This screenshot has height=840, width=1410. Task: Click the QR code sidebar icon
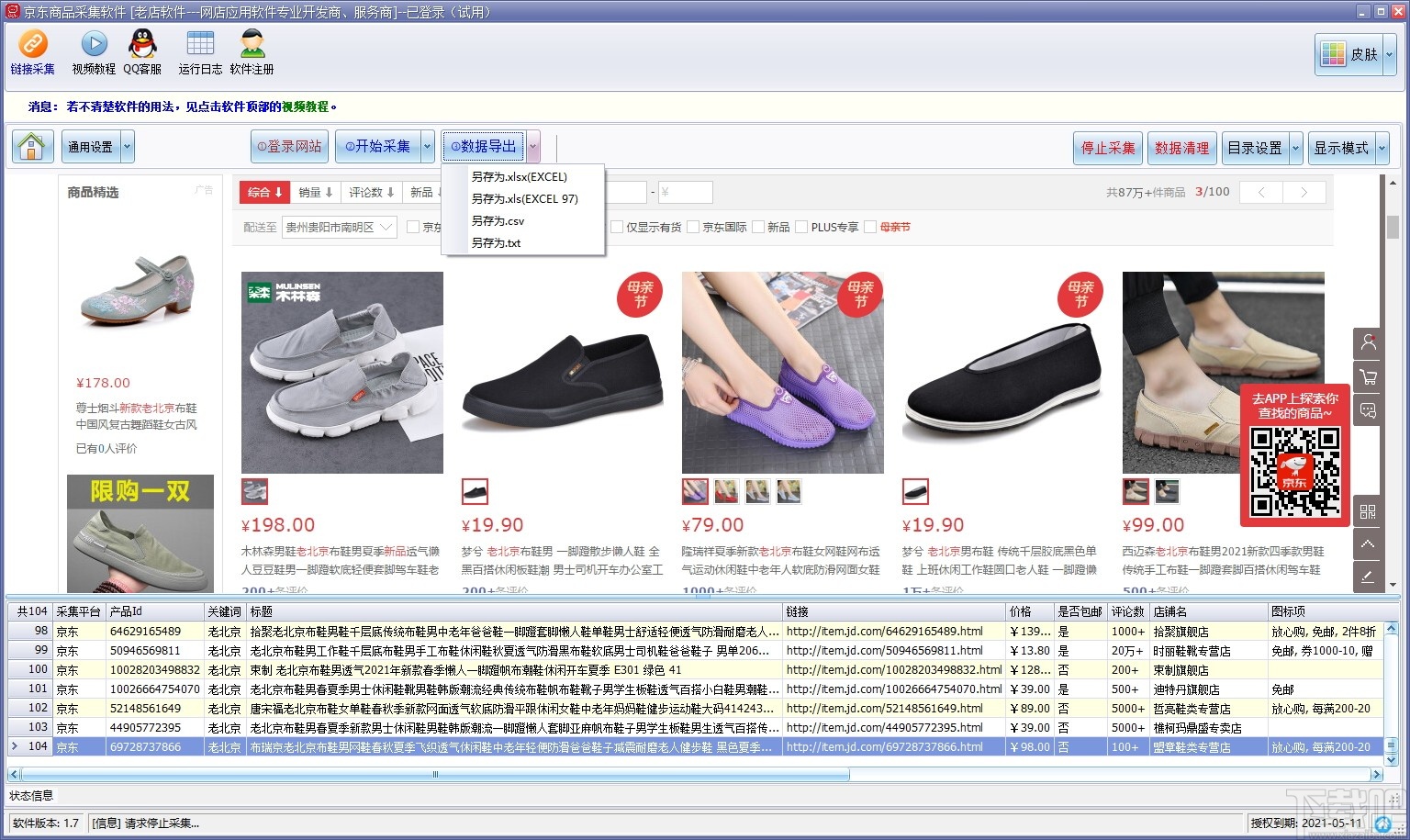tap(1368, 511)
